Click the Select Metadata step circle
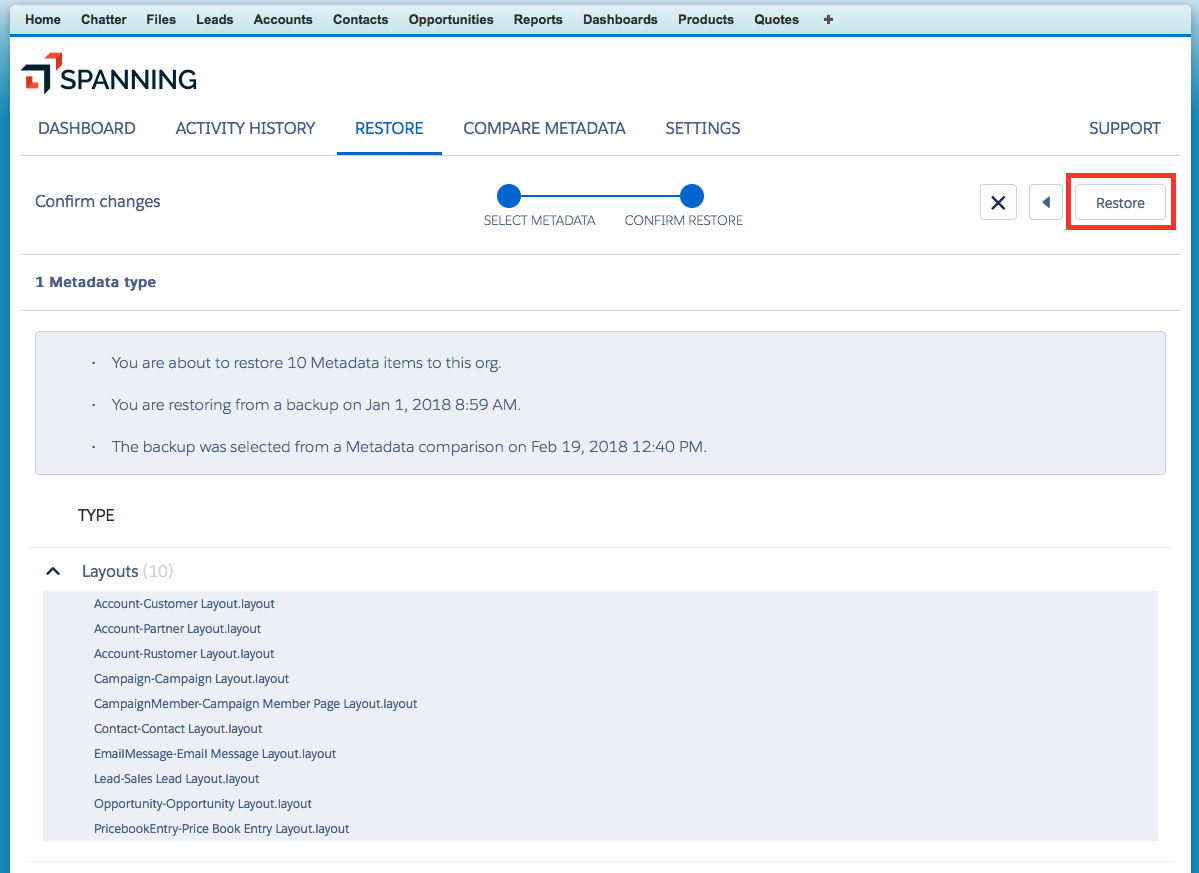The width and height of the screenshot is (1199, 873). click(x=509, y=196)
